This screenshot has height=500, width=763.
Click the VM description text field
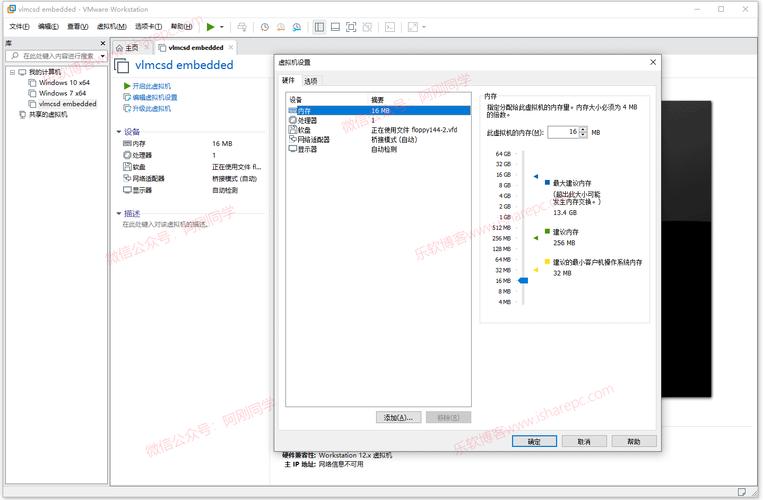tap(165, 225)
